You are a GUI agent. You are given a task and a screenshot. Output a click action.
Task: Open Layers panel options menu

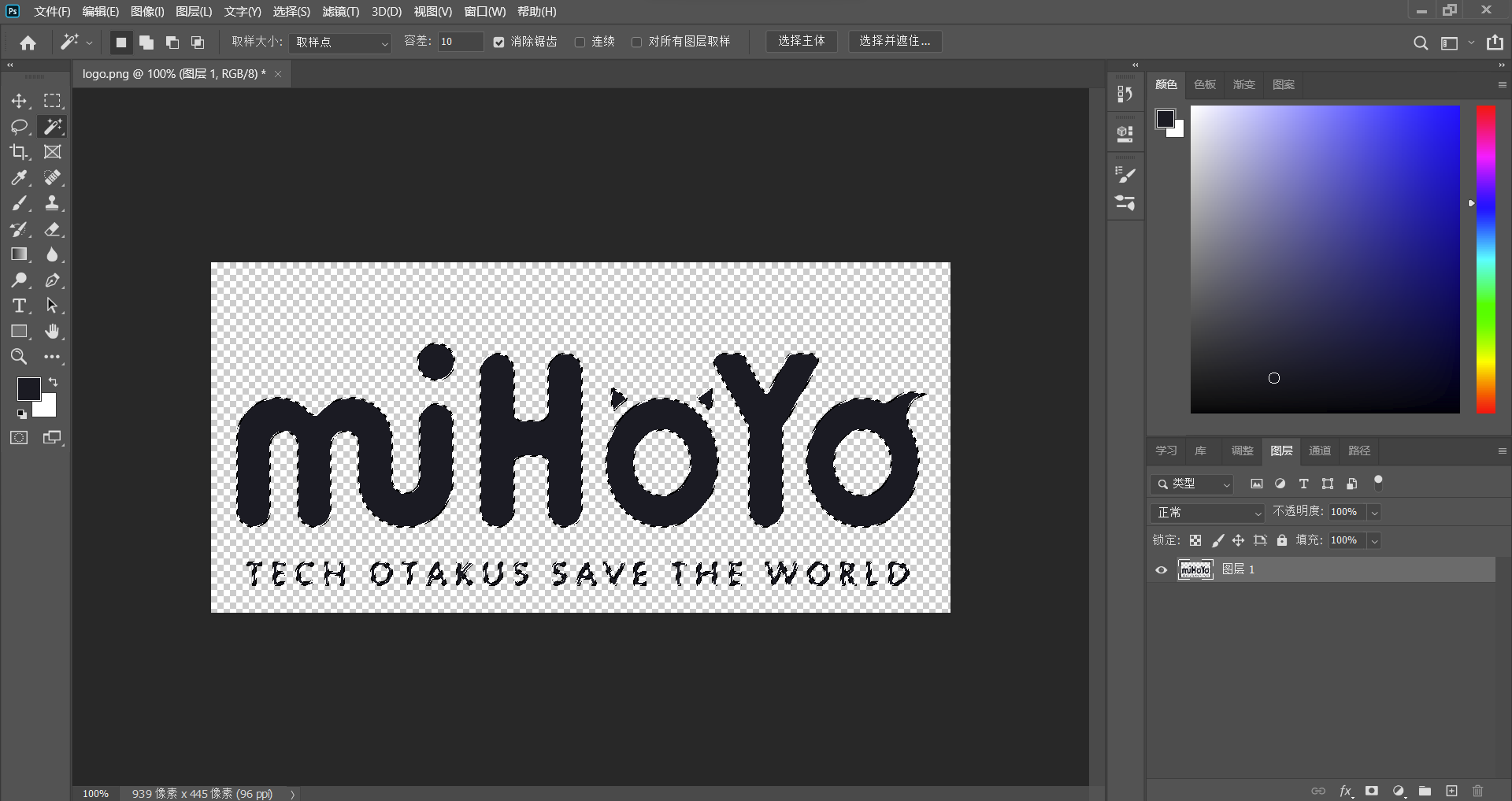coord(1502,451)
